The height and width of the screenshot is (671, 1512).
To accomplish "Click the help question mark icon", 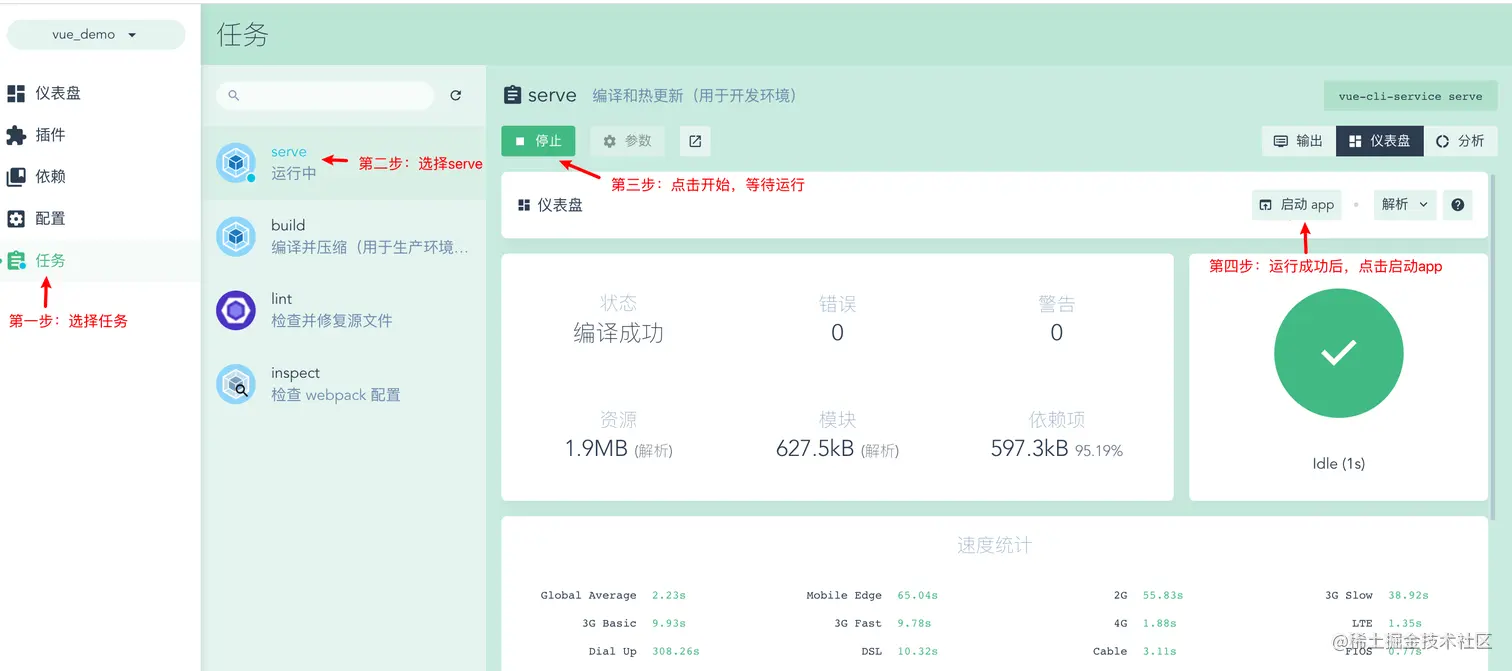I will coord(1458,204).
